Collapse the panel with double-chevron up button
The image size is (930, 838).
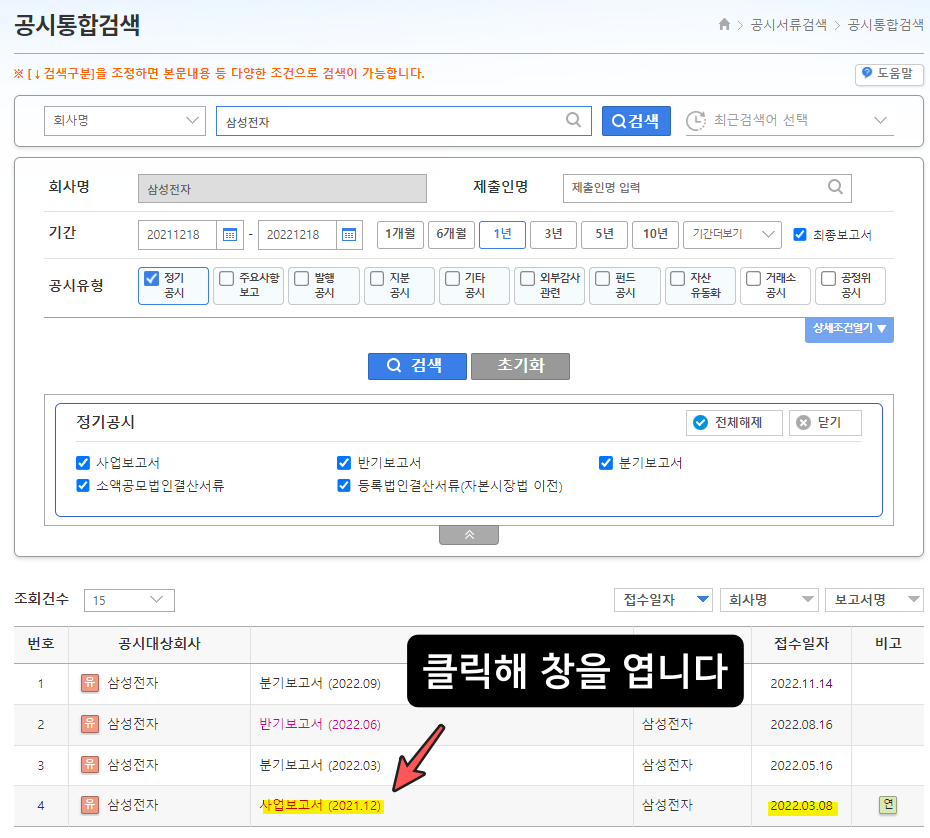click(469, 535)
